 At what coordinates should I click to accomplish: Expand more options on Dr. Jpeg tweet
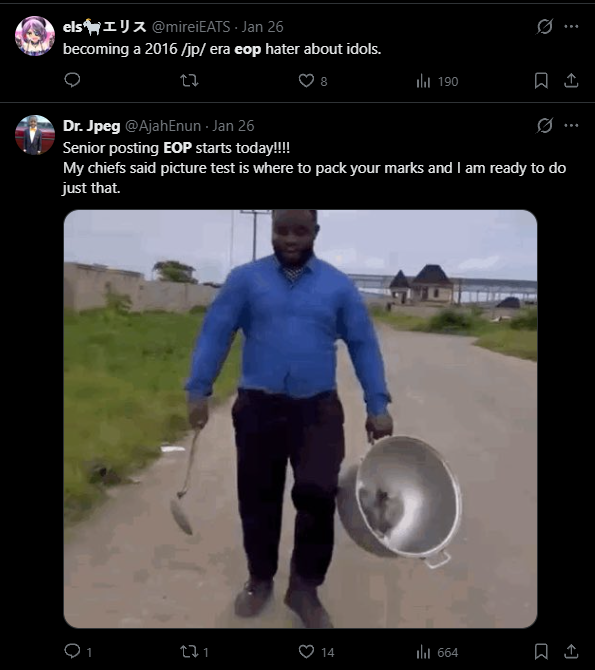pyautogui.click(x=571, y=126)
